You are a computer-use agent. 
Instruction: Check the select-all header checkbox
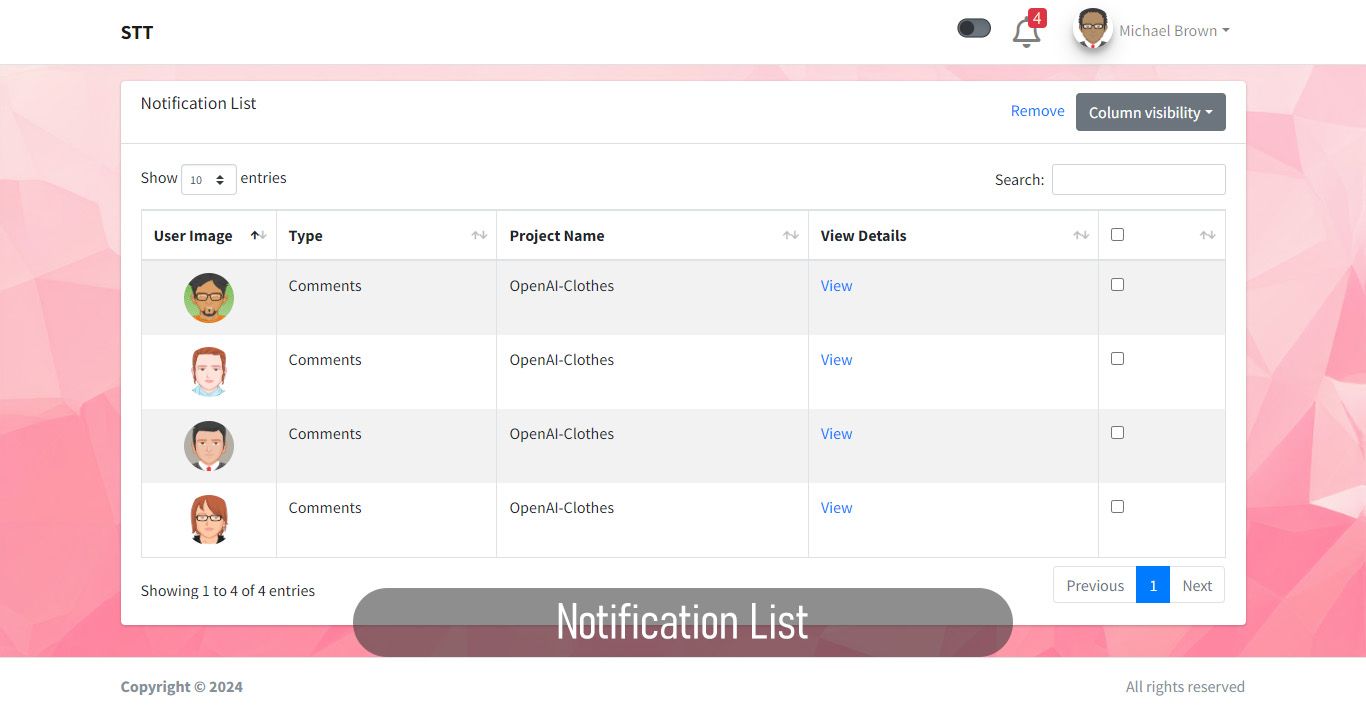[x=1117, y=234]
